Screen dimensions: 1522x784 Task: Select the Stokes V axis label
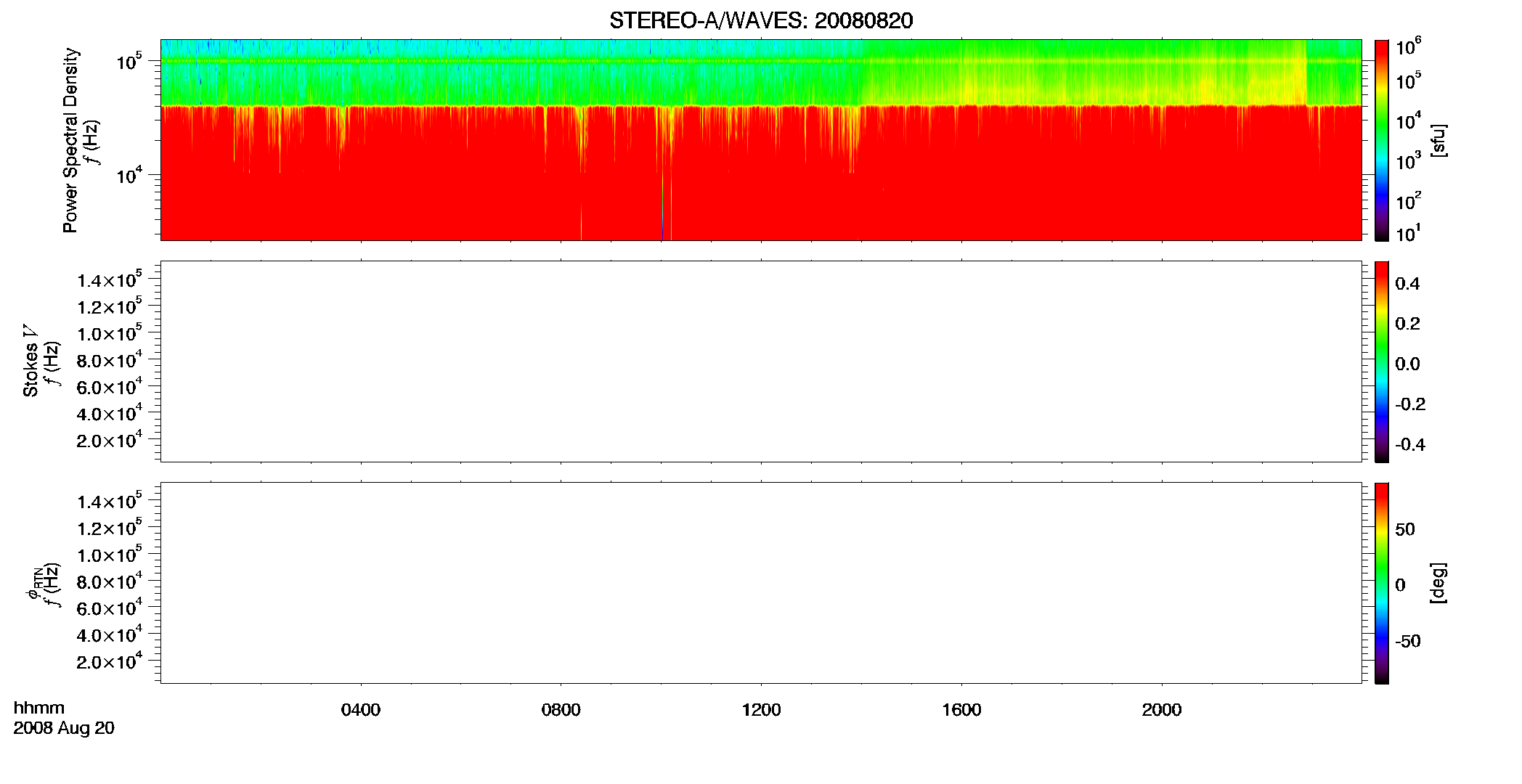[x=31, y=361]
